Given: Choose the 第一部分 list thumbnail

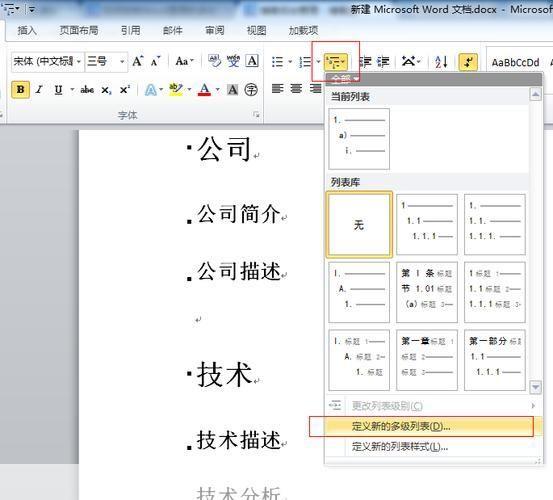Looking at the screenshot, I should 495,360.
